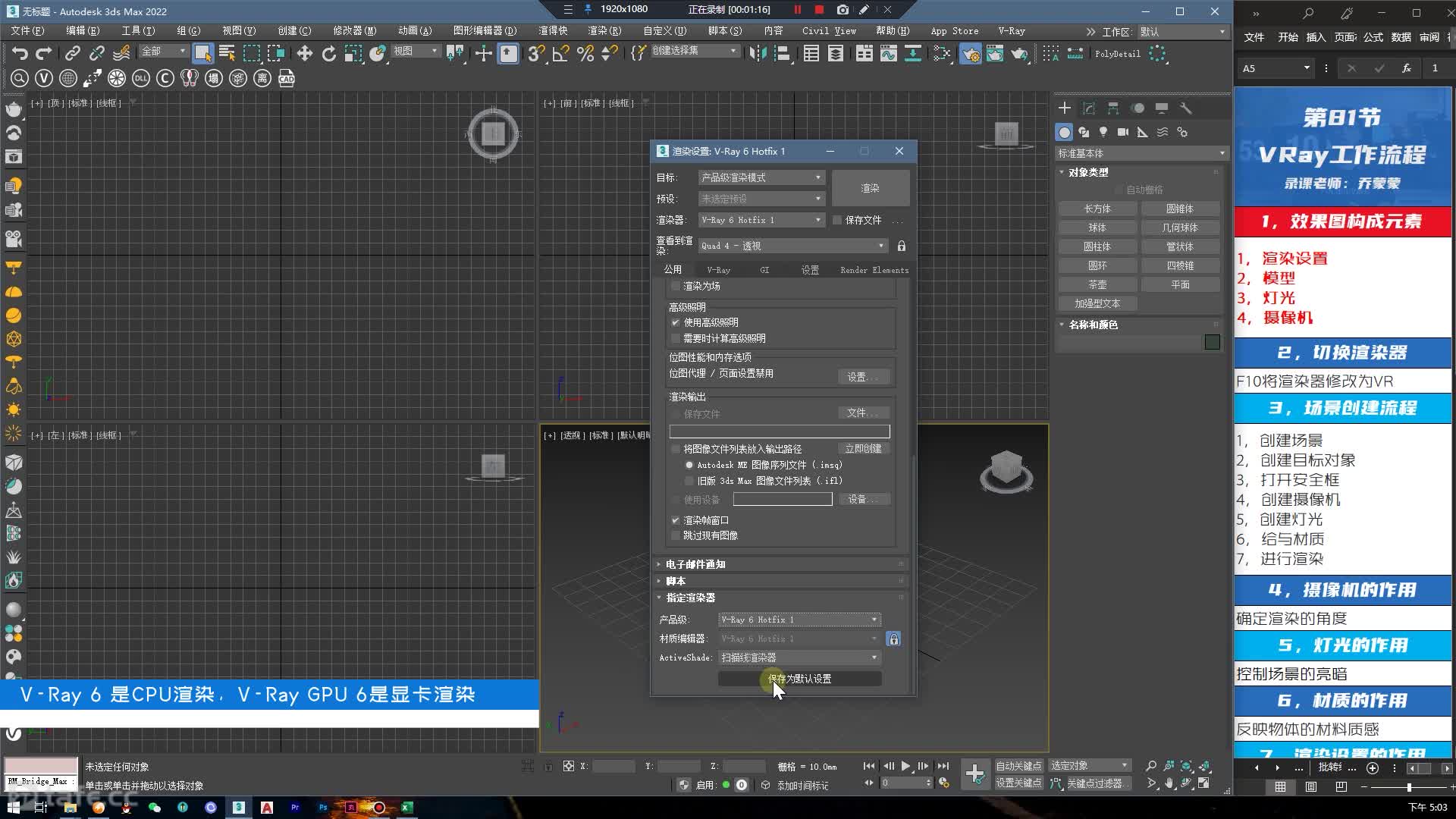Select the Select and Link tool

point(72,53)
